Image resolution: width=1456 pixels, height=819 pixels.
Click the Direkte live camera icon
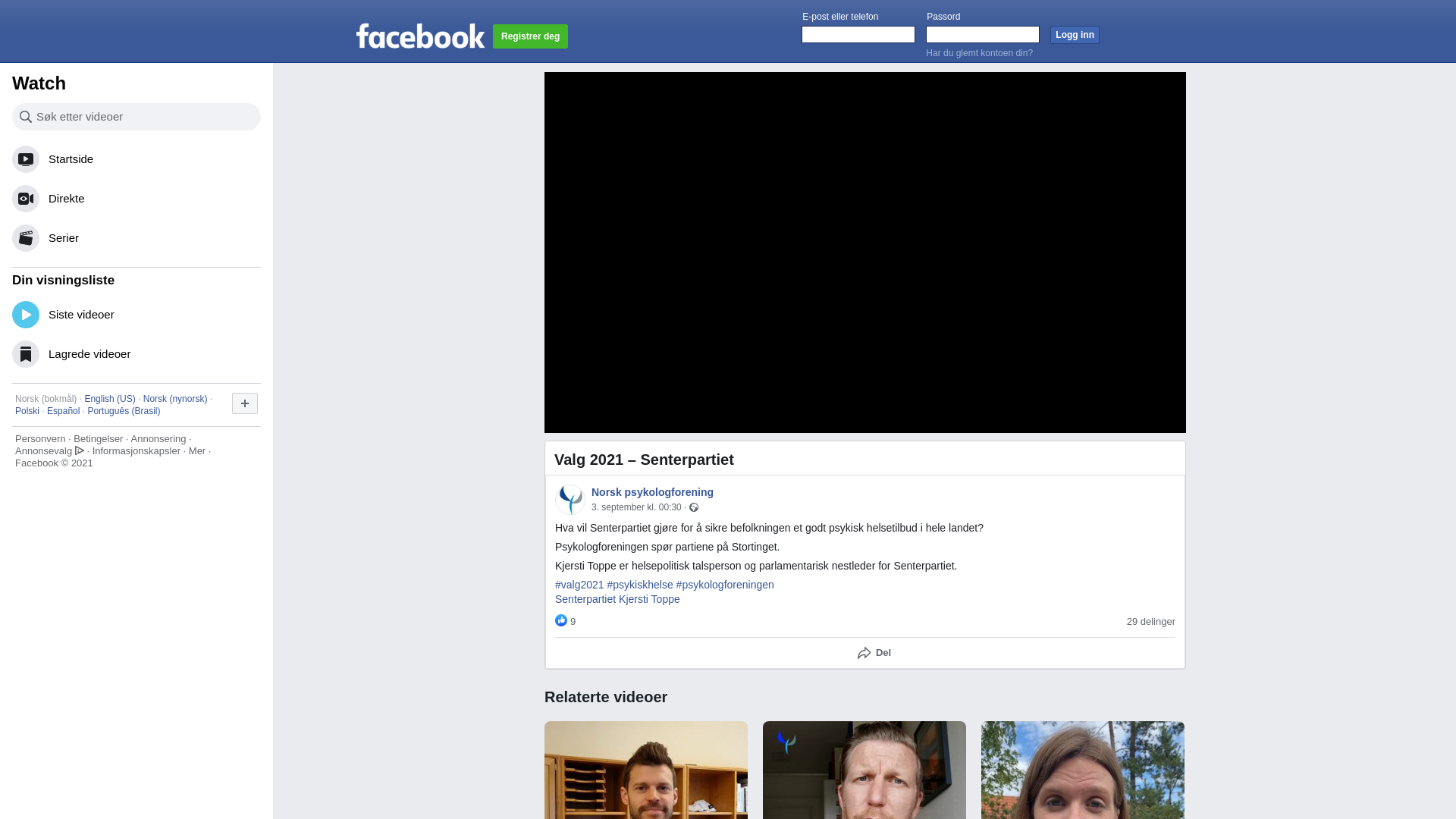pos(26,199)
